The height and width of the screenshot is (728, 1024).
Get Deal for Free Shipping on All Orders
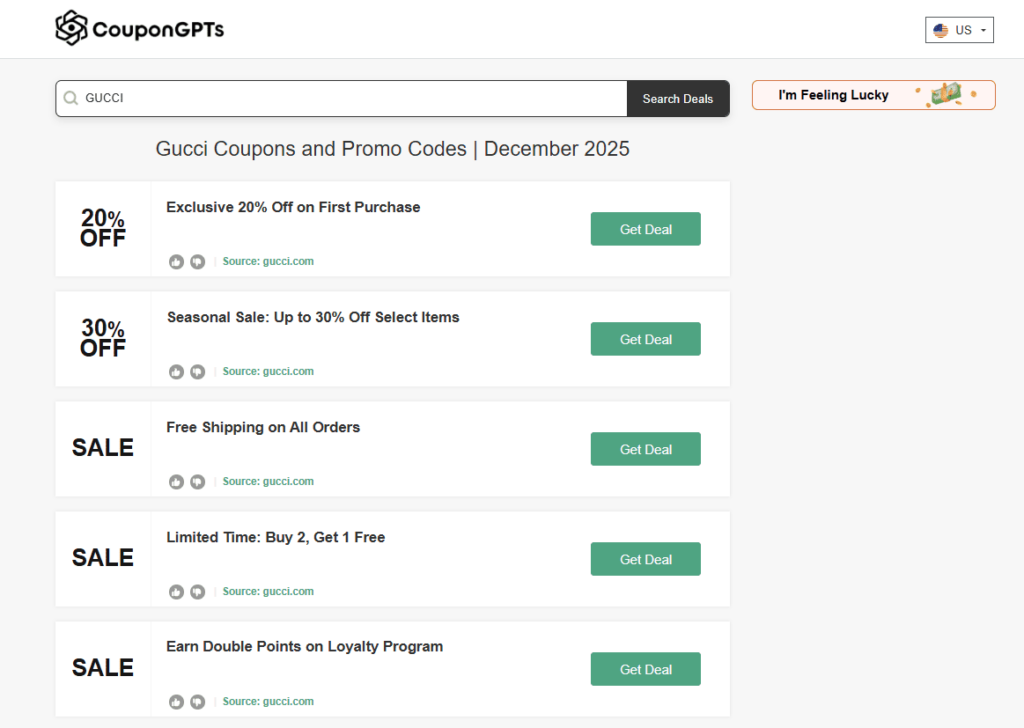point(646,449)
